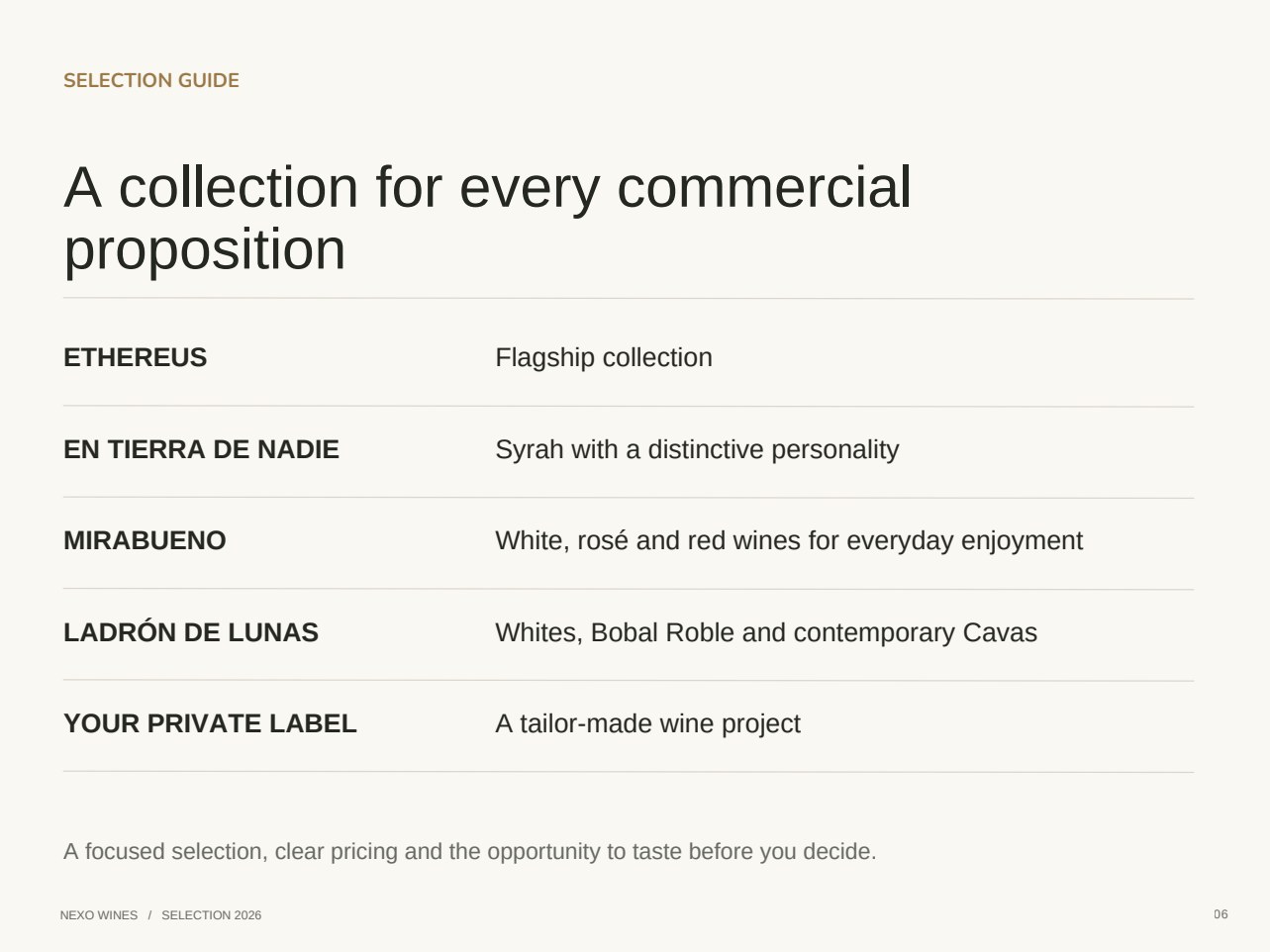Select the 'Flagship collection' description
1270x952 pixels.
[604, 357]
